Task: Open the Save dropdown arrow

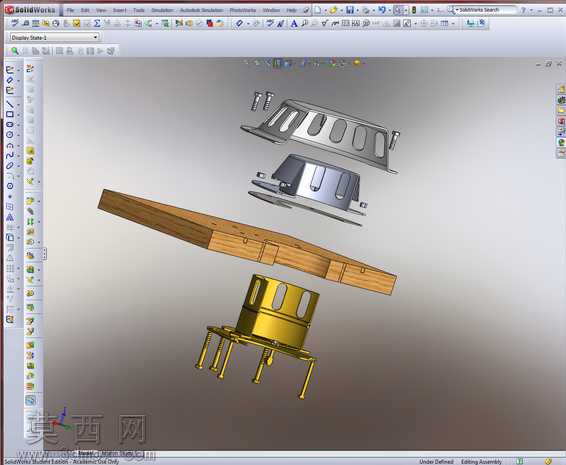Action: pyautogui.click(x=357, y=10)
